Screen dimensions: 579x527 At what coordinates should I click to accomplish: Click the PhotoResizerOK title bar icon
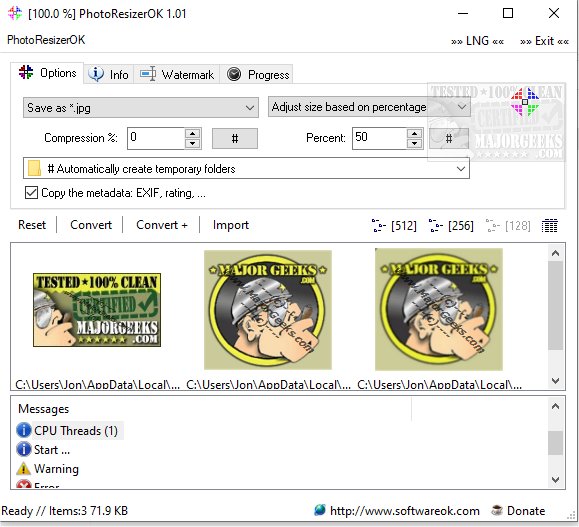pyautogui.click(x=15, y=14)
